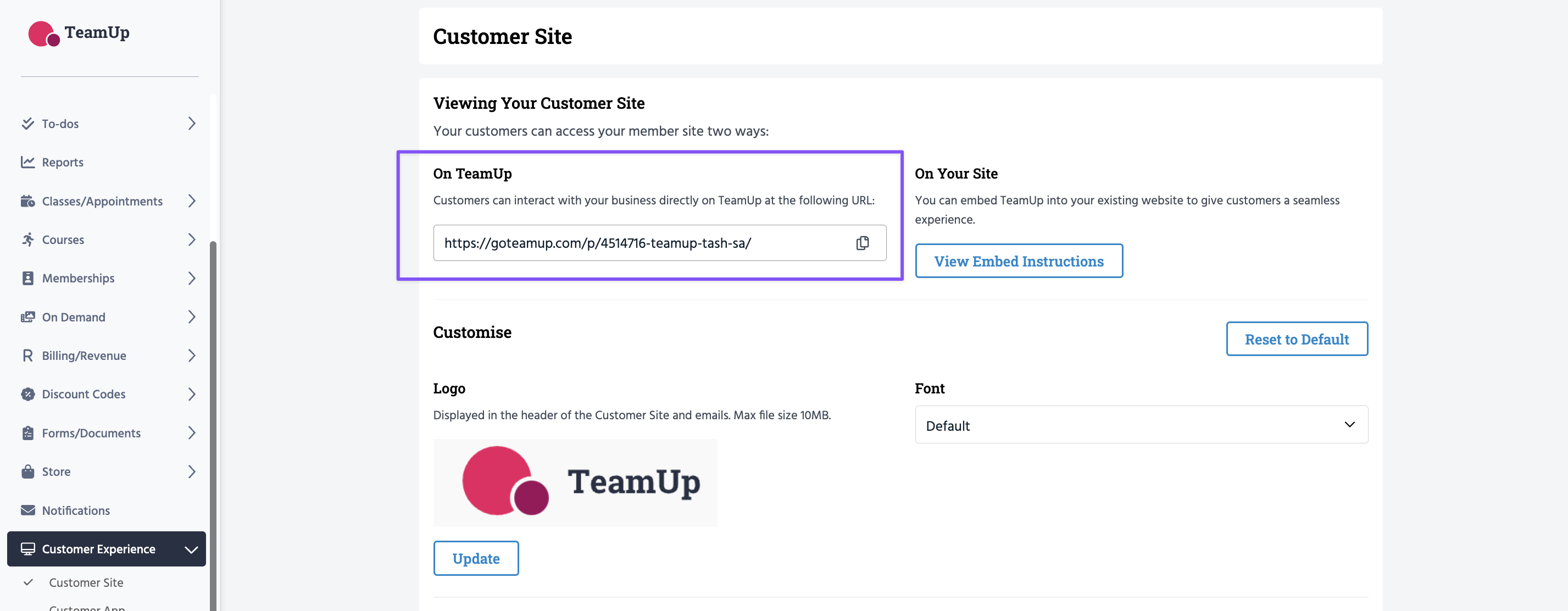Click the To-dos checkmark icon

pos(27,124)
